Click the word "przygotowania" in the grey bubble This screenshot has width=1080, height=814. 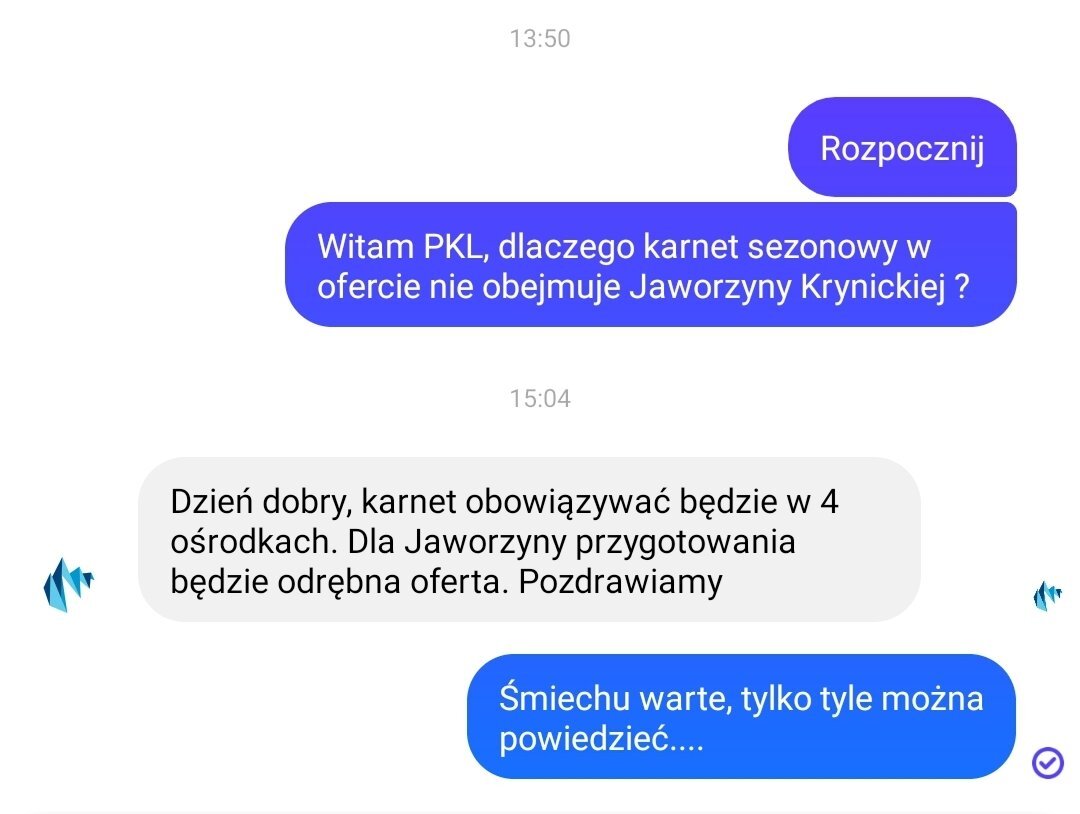tap(685, 542)
